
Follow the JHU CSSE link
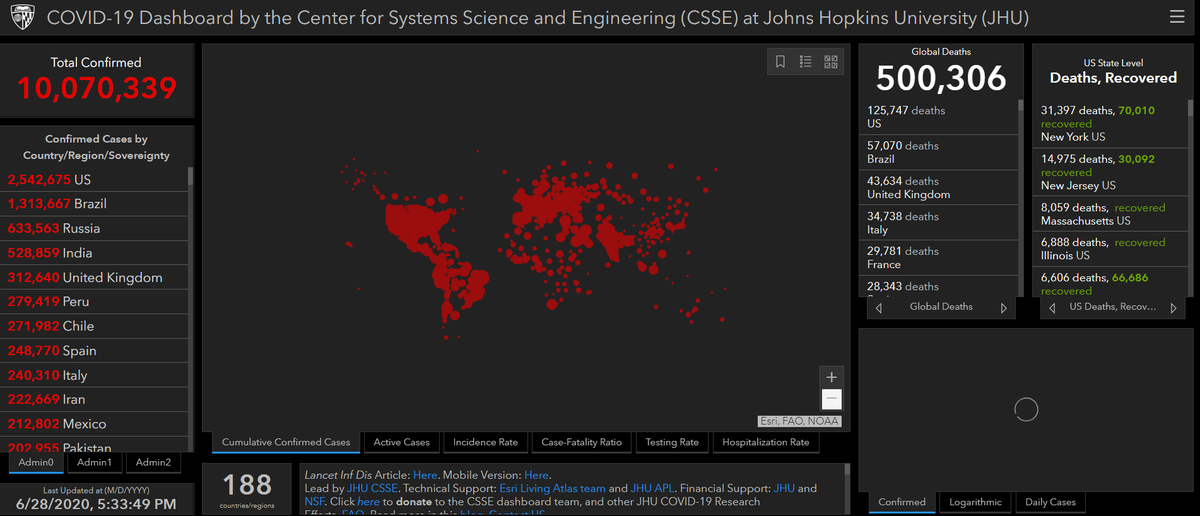click(372, 488)
